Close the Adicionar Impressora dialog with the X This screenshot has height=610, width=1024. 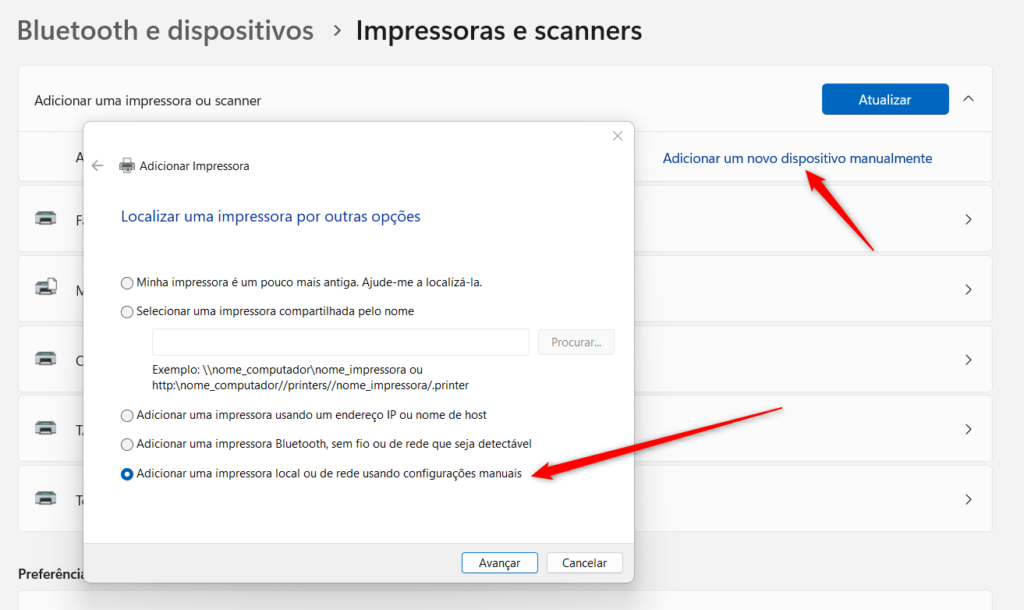pos(617,136)
